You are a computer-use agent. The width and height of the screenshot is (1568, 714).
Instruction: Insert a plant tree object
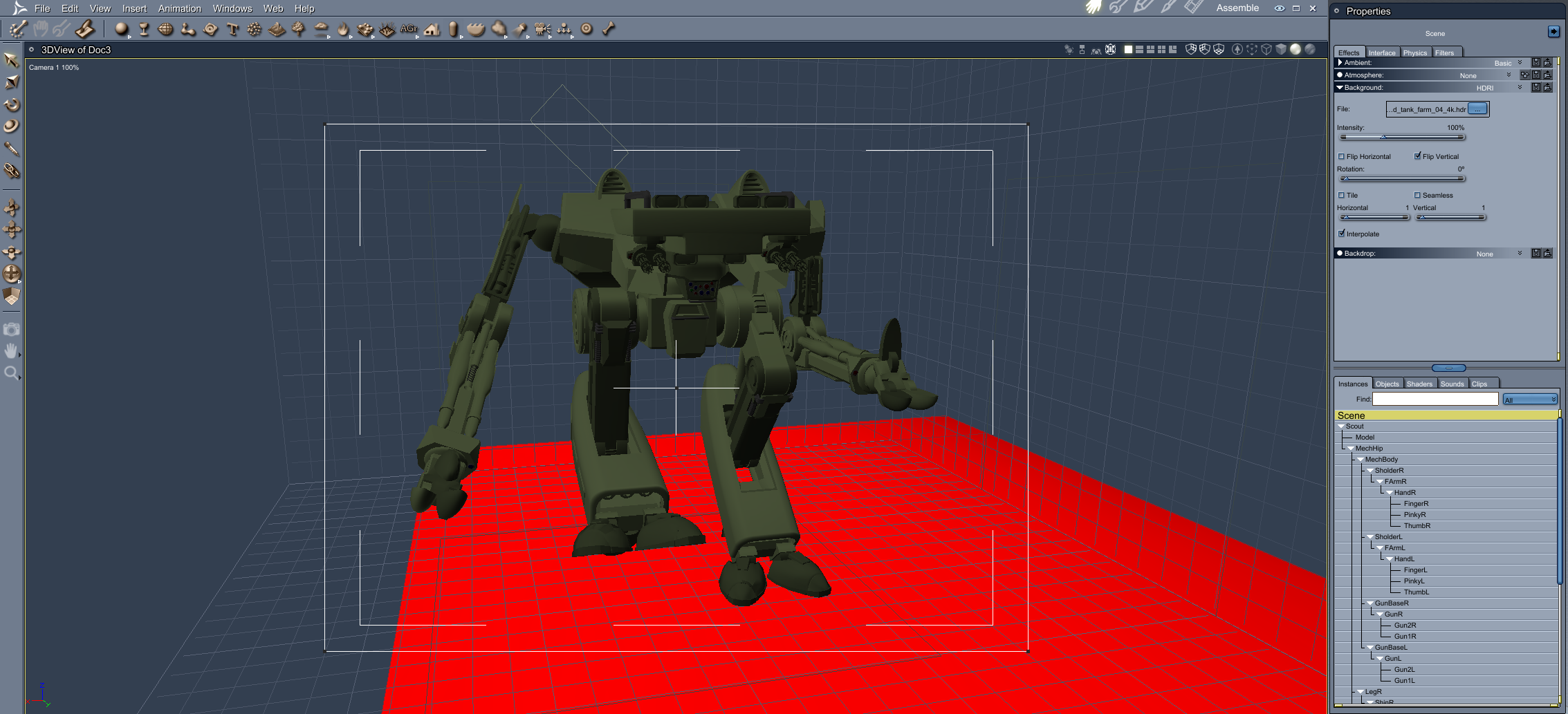point(299,29)
